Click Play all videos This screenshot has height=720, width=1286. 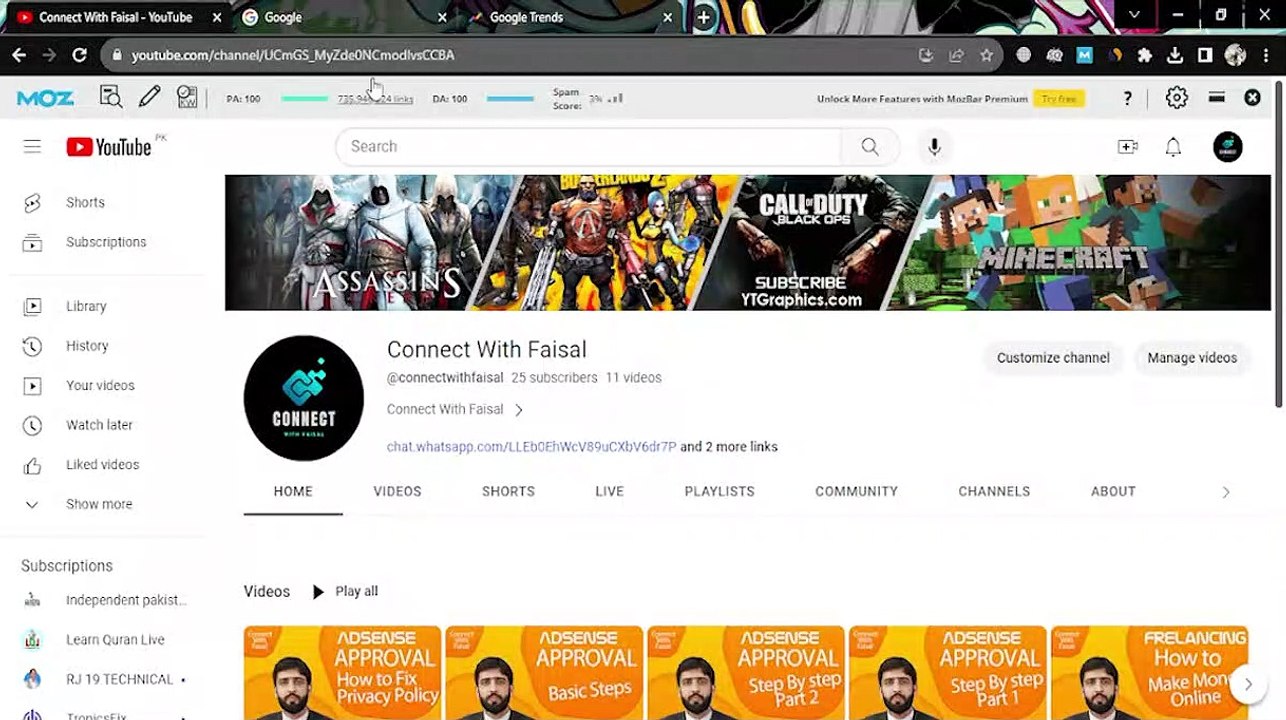pos(345,591)
